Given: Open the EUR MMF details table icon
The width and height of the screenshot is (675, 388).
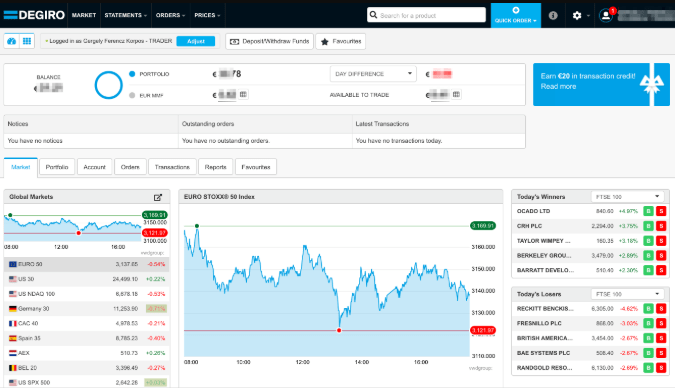Looking at the screenshot, I should click(x=243, y=94).
